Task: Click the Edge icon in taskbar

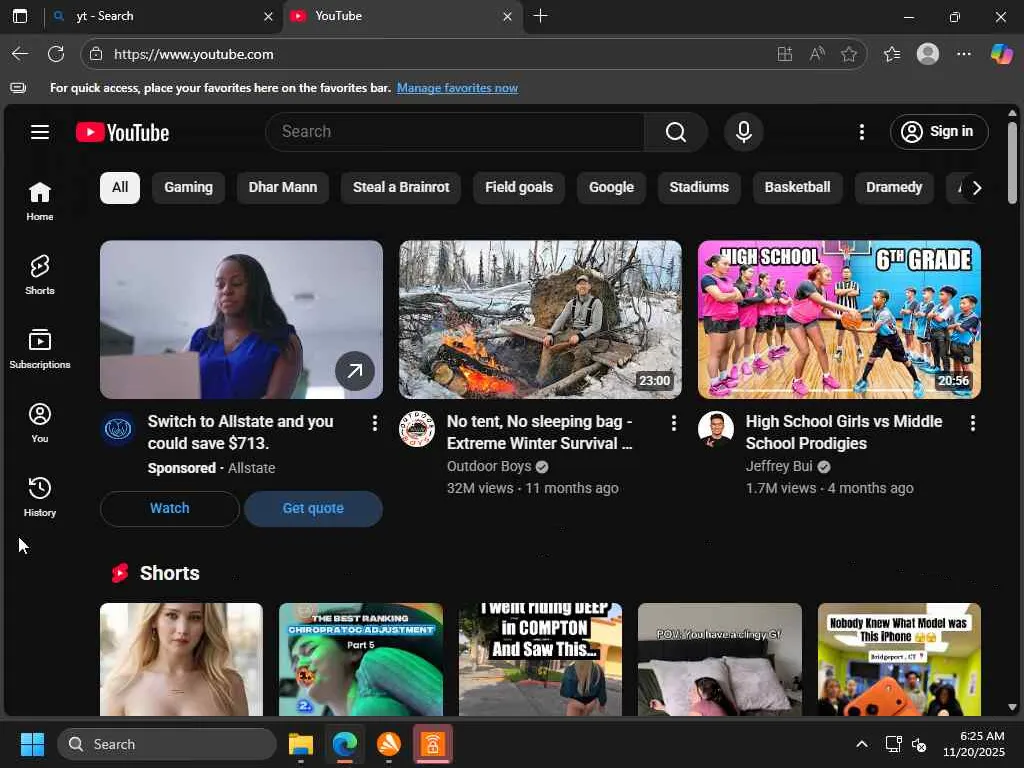Action: click(345, 744)
